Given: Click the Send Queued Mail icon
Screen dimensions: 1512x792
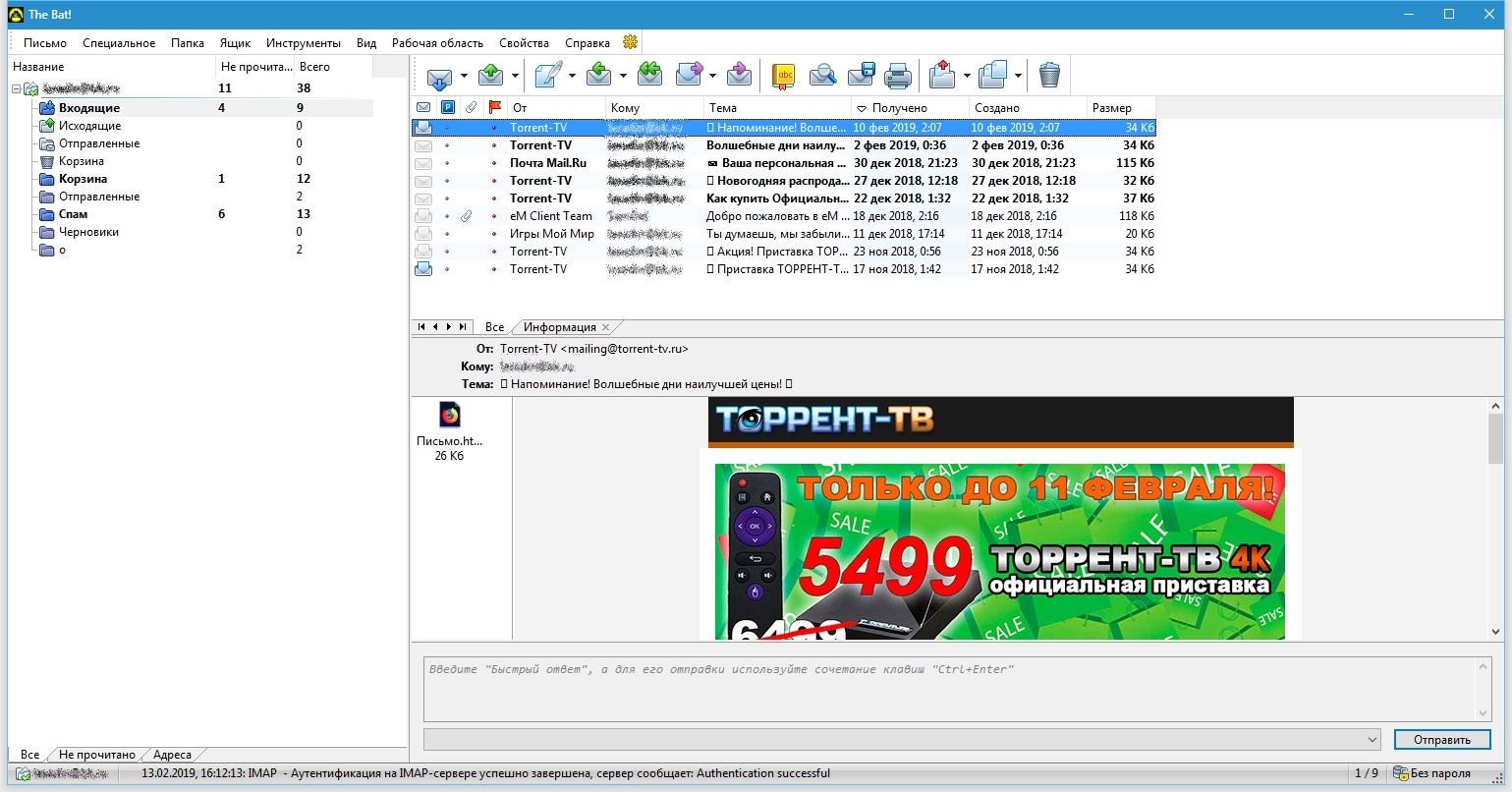Looking at the screenshot, I should (490, 76).
